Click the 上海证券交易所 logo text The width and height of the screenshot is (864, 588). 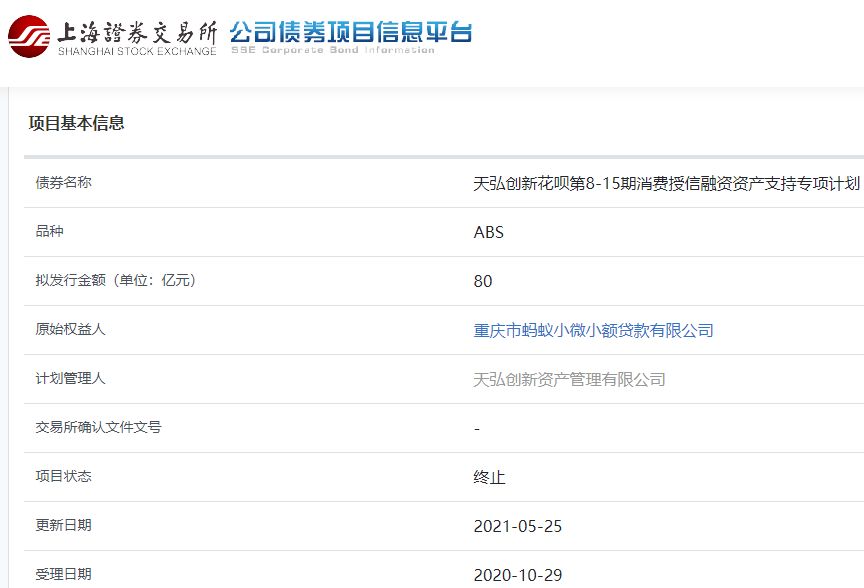coord(136,29)
